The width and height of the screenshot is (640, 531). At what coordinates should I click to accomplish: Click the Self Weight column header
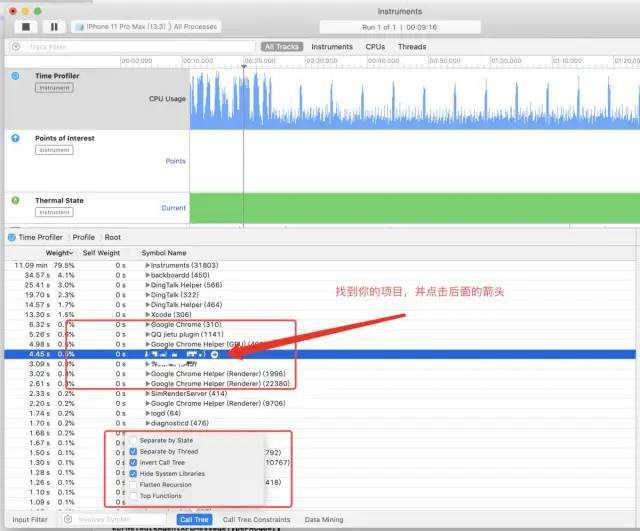tap(101, 253)
